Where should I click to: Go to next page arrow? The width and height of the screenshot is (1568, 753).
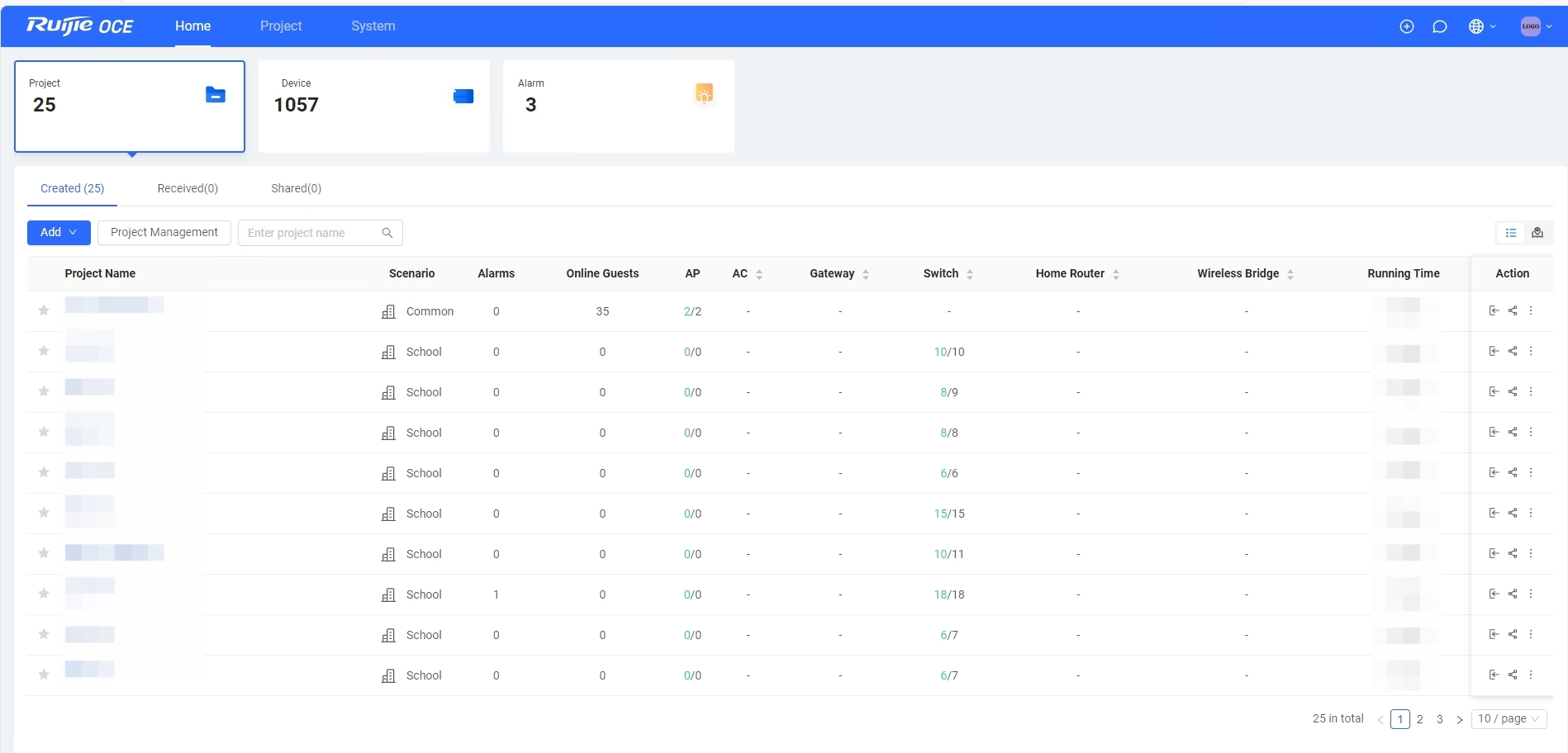[1460, 719]
